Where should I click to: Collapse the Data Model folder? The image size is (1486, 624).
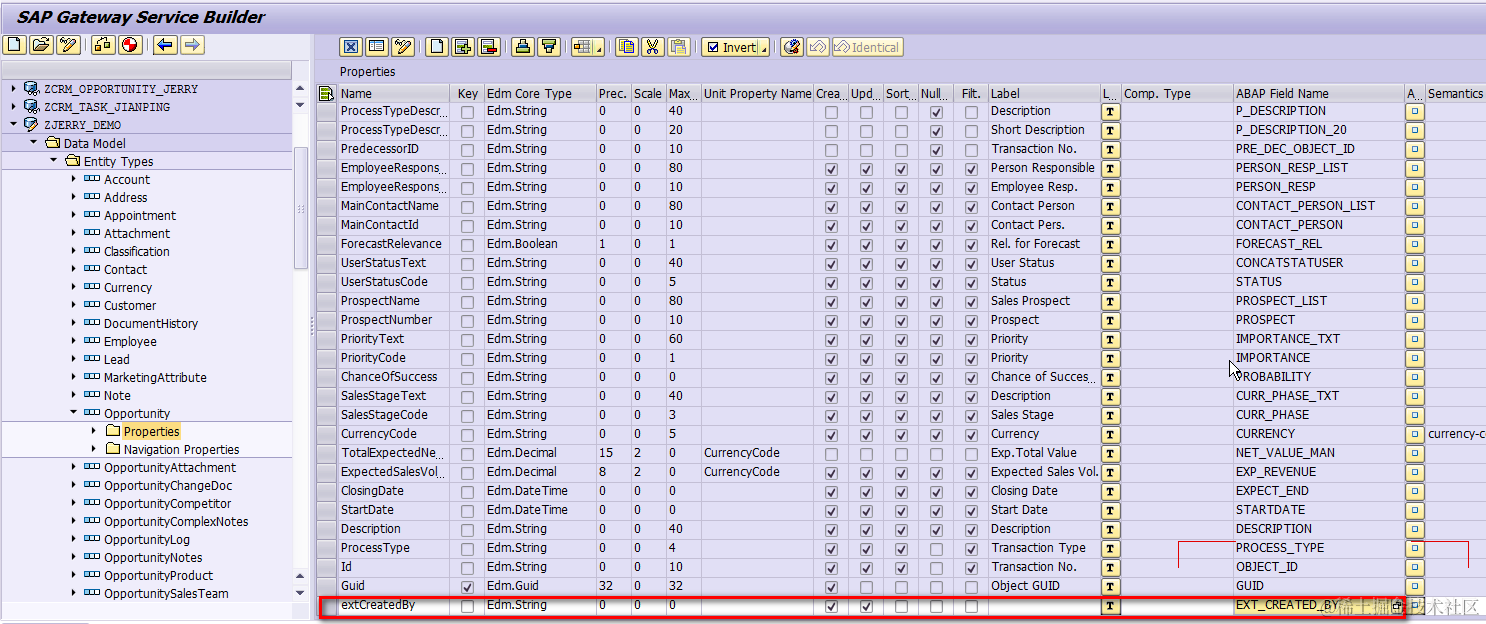pos(33,143)
